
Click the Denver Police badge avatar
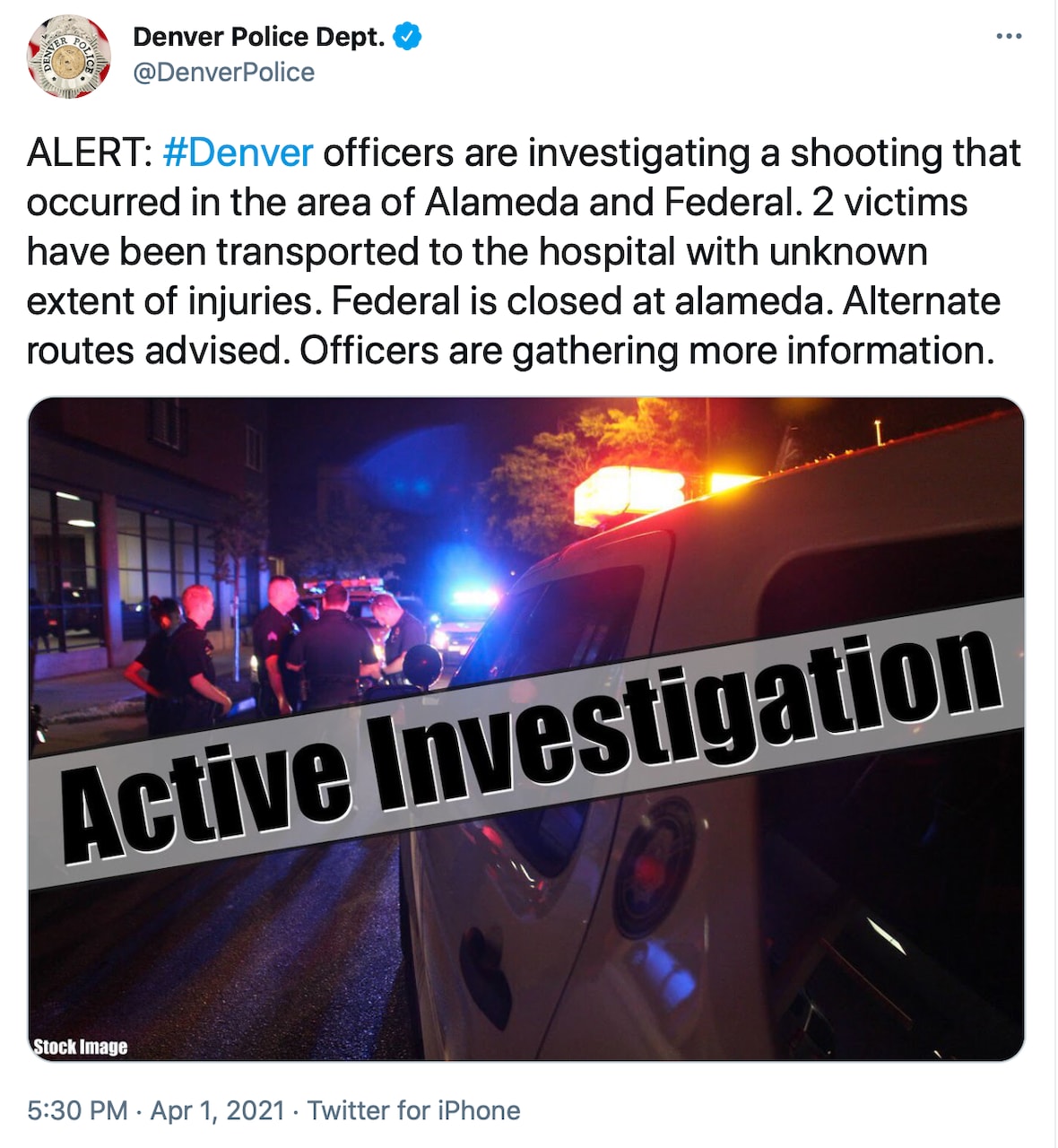point(69,56)
